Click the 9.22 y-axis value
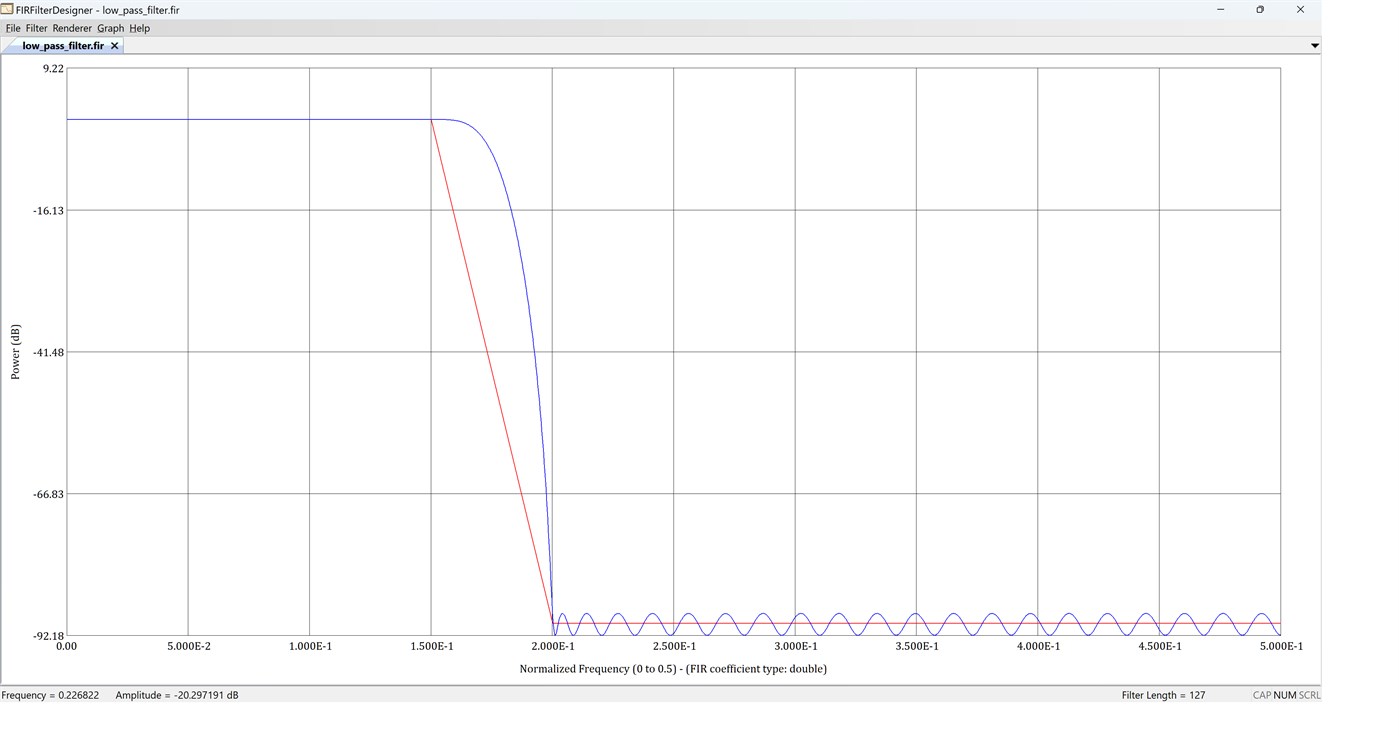This screenshot has height=743, width=1399. pos(53,68)
